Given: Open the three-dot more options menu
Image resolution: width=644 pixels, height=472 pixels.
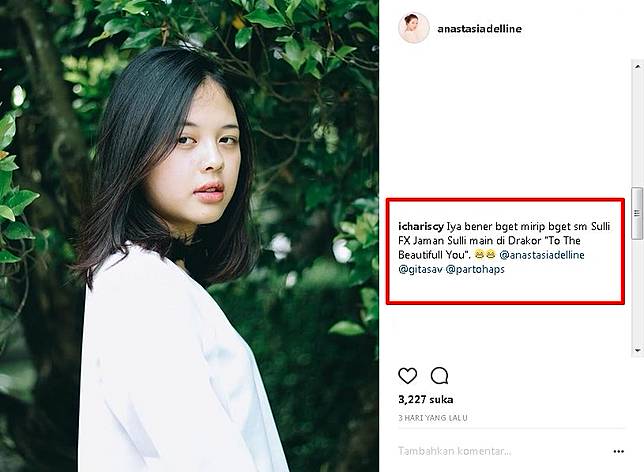Looking at the screenshot, I should [x=619, y=451].
